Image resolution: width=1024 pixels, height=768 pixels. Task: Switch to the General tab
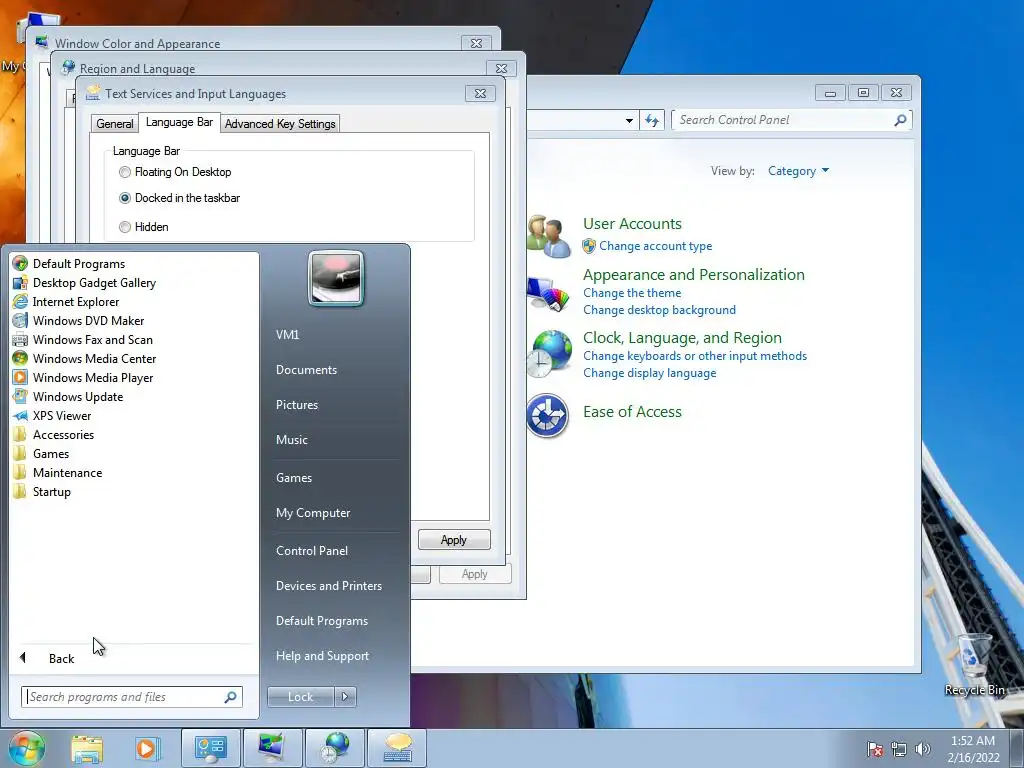point(115,123)
